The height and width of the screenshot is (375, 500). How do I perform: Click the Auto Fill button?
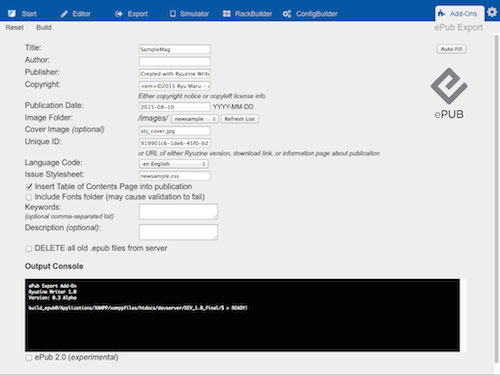coord(452,49)
